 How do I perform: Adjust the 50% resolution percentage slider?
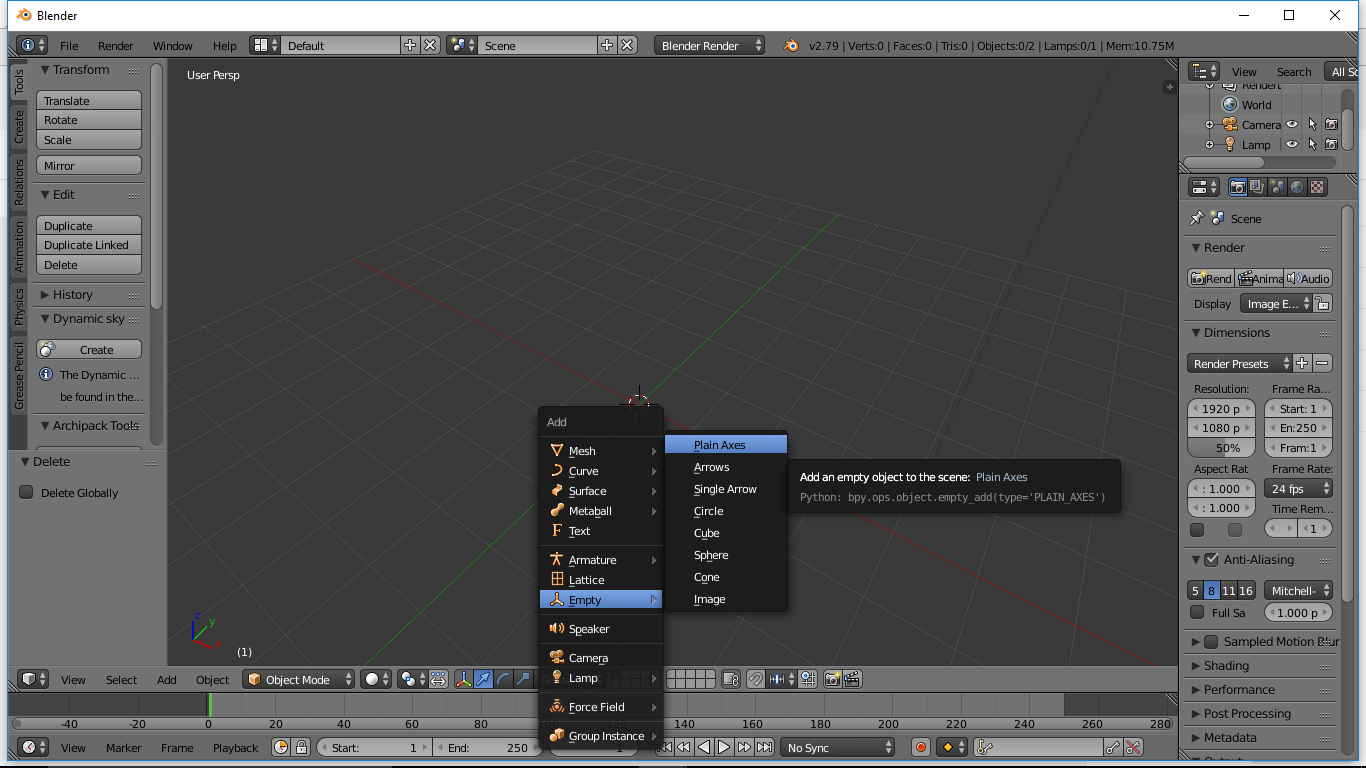click(1220, 447)
